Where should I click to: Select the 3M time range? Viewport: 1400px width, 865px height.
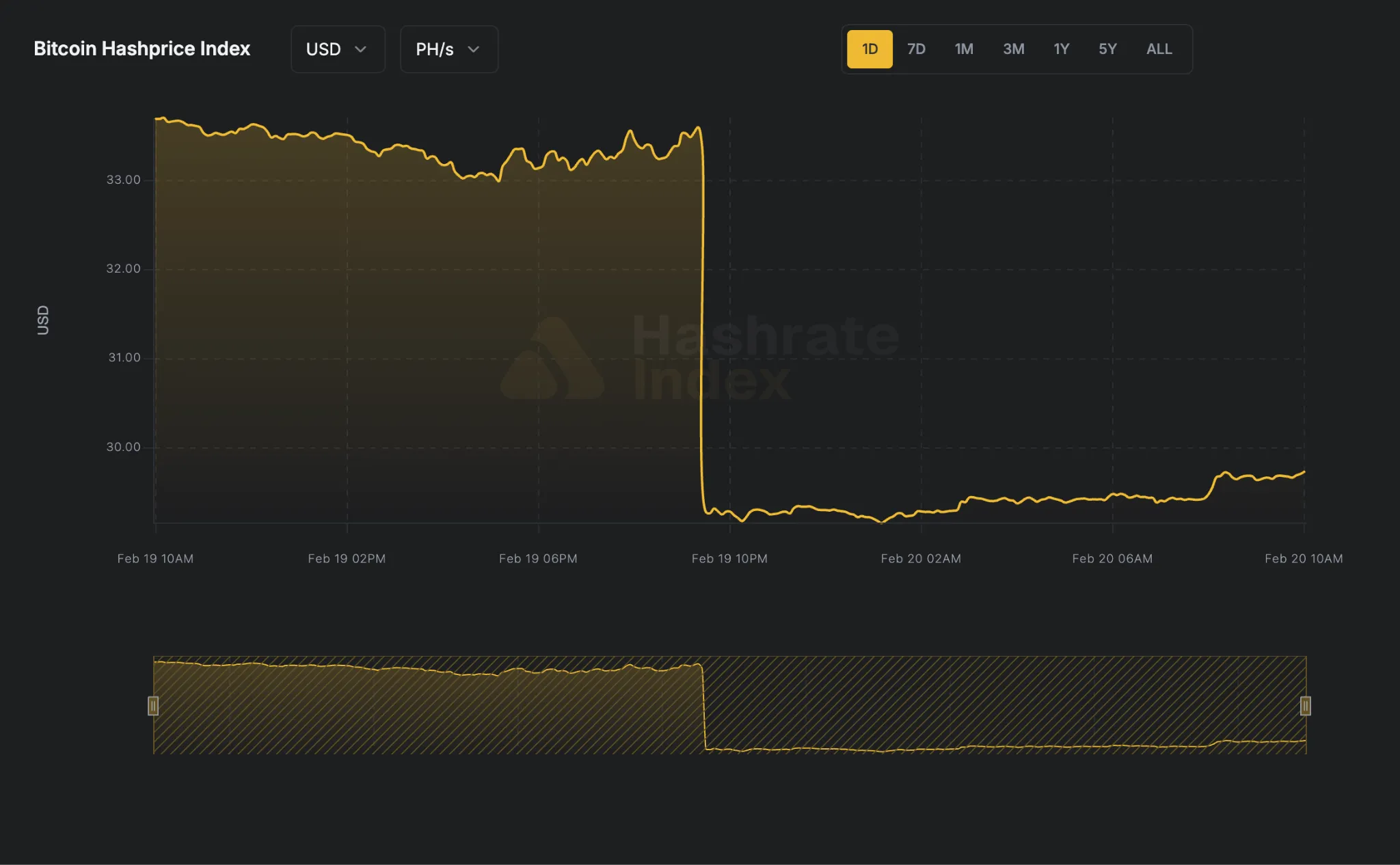click(x=1013, y=49)
